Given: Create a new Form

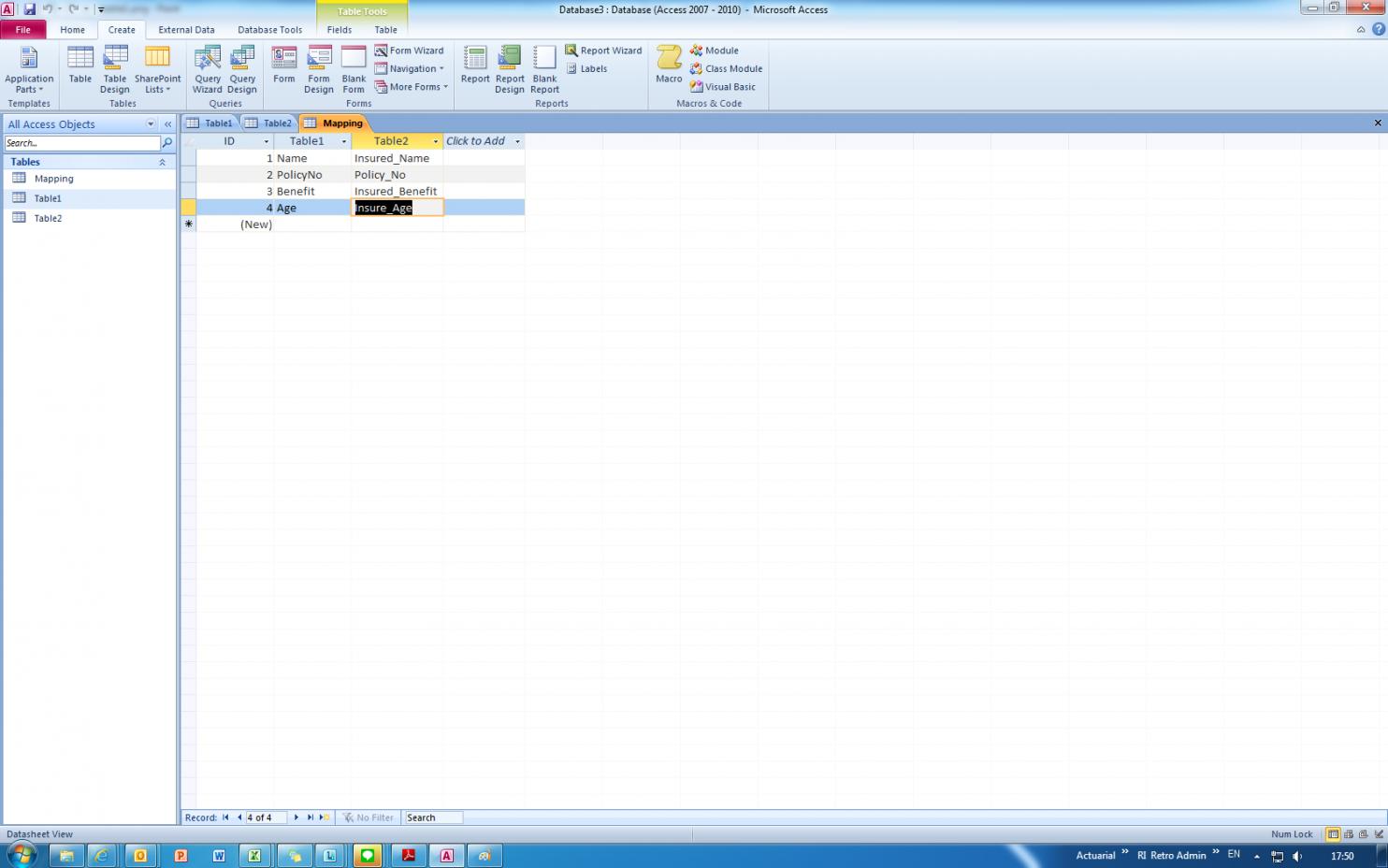Looking at the screenshot, I should click(284, 65).
